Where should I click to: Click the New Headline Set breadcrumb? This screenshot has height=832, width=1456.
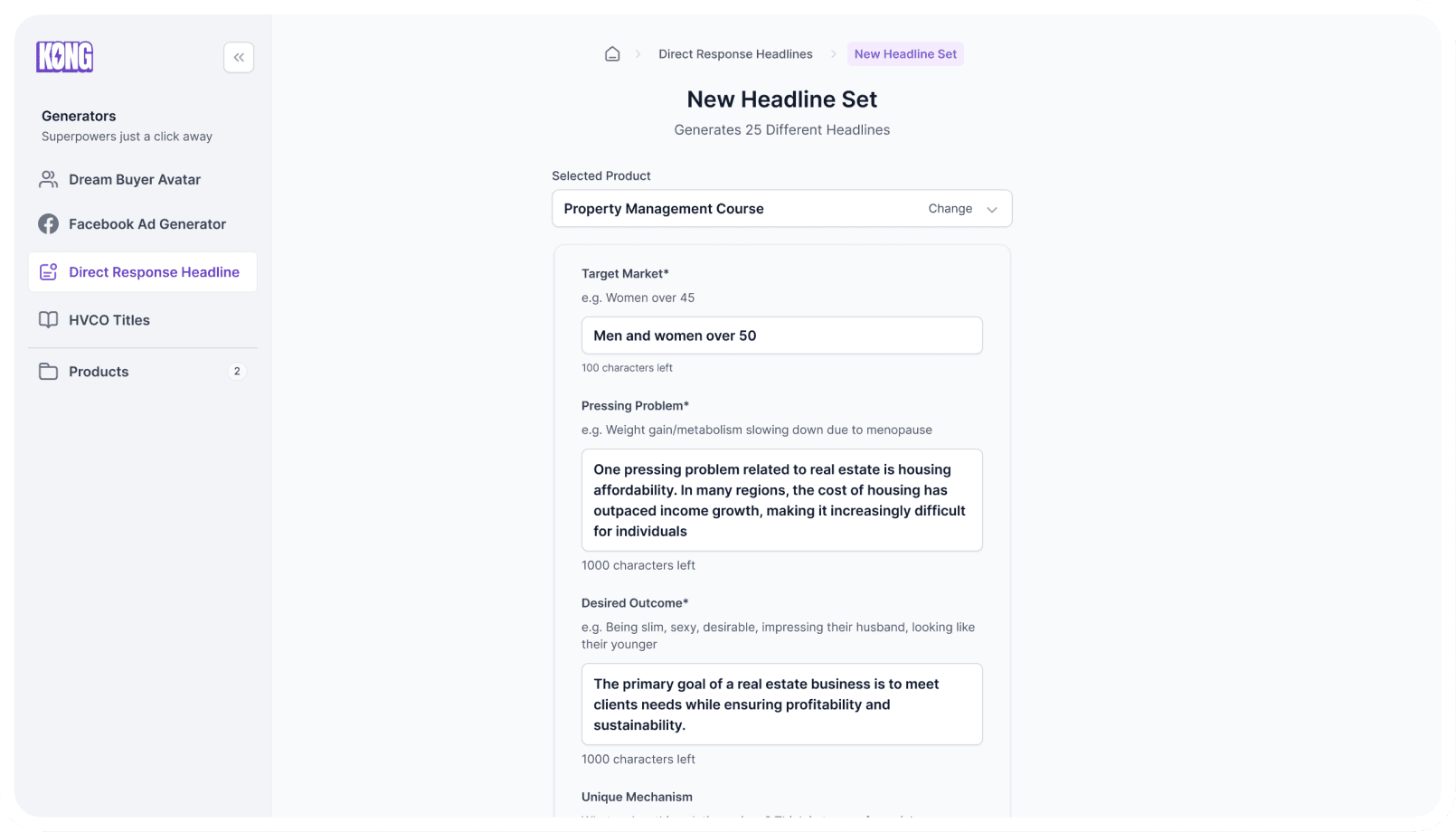905,54
